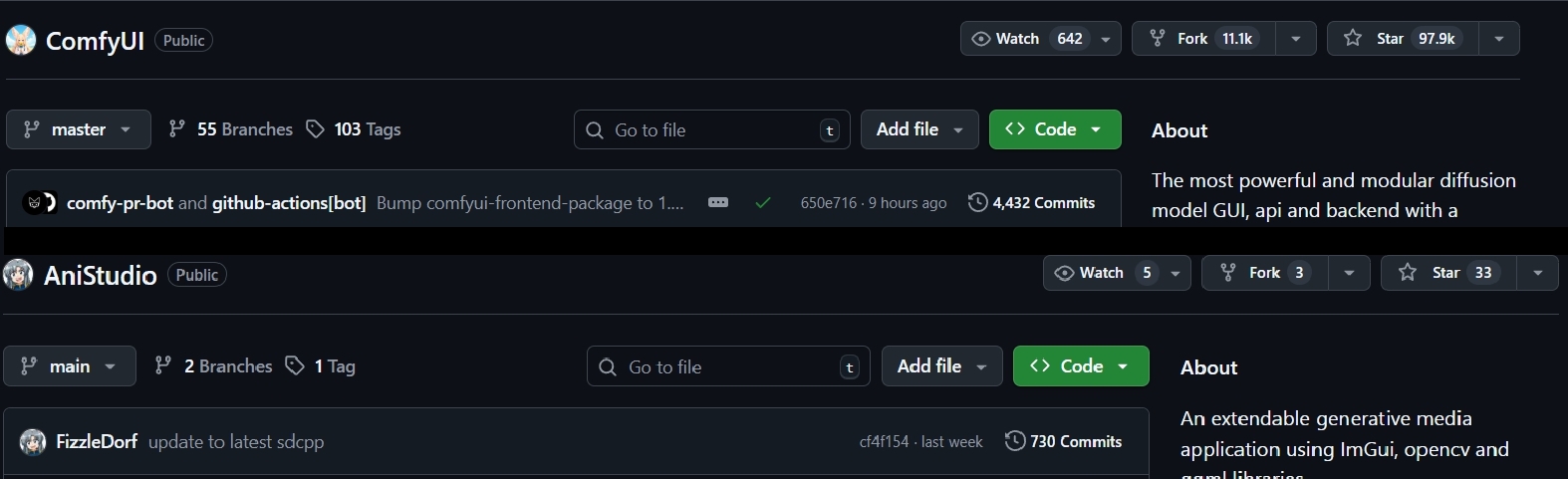Click the AniStudio repository avatar icon
Screen dimensions: 1568x479
click(18, 275)
